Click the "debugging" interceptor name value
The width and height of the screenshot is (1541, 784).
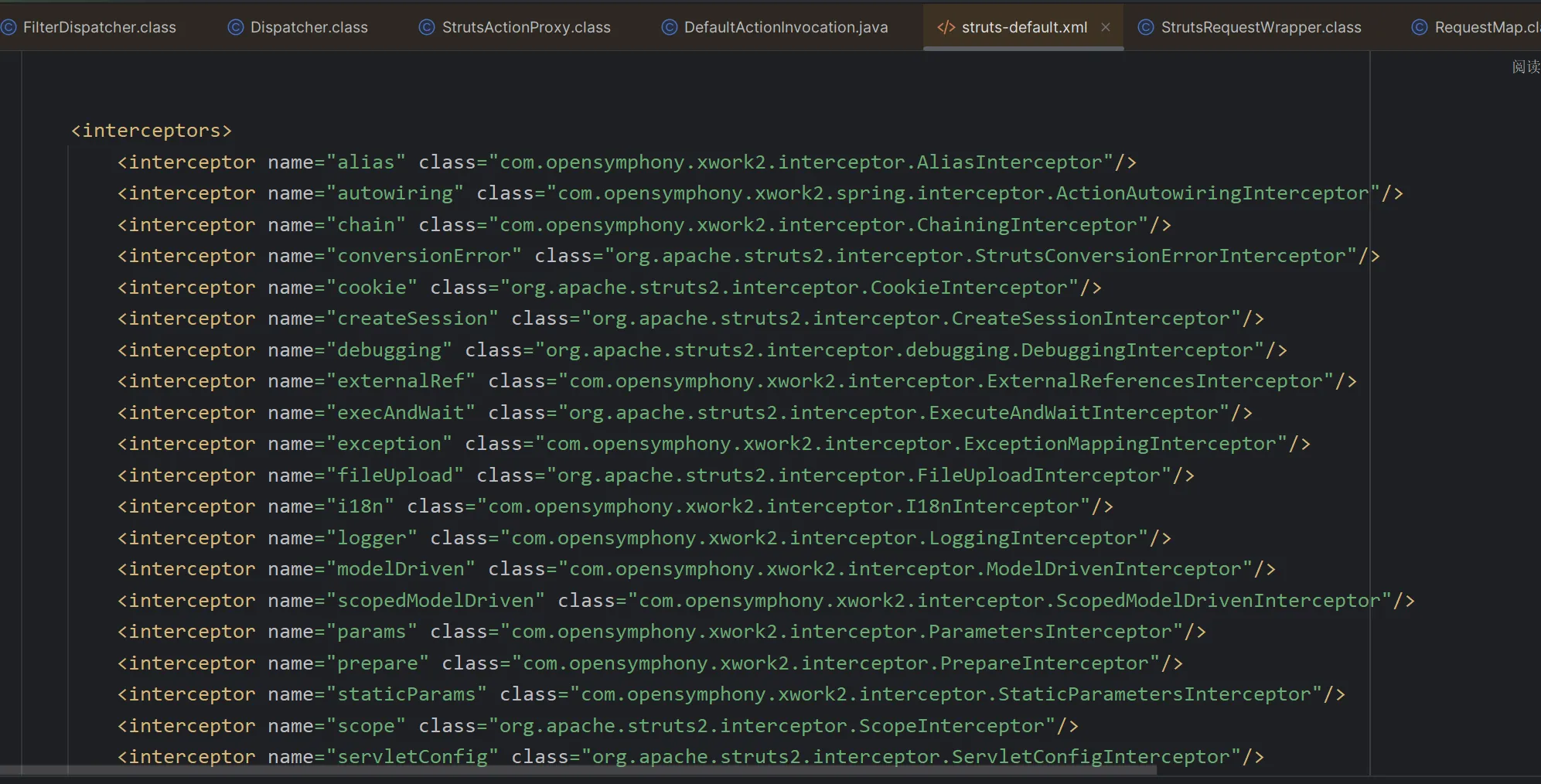coord(389,350)
